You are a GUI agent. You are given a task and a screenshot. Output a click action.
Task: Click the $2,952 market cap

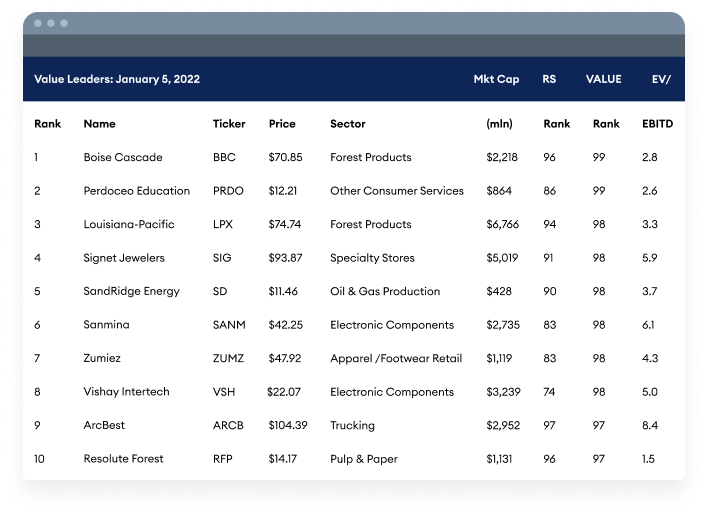tap(503, 425)
